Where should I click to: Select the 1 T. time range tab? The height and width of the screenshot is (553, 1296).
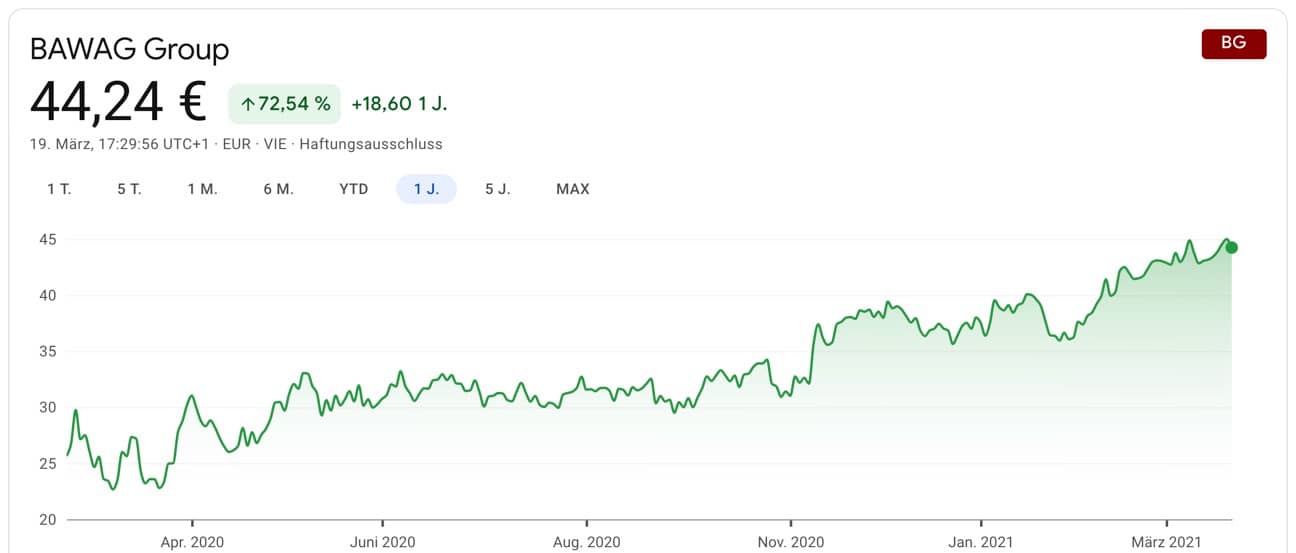pos(59,189)
